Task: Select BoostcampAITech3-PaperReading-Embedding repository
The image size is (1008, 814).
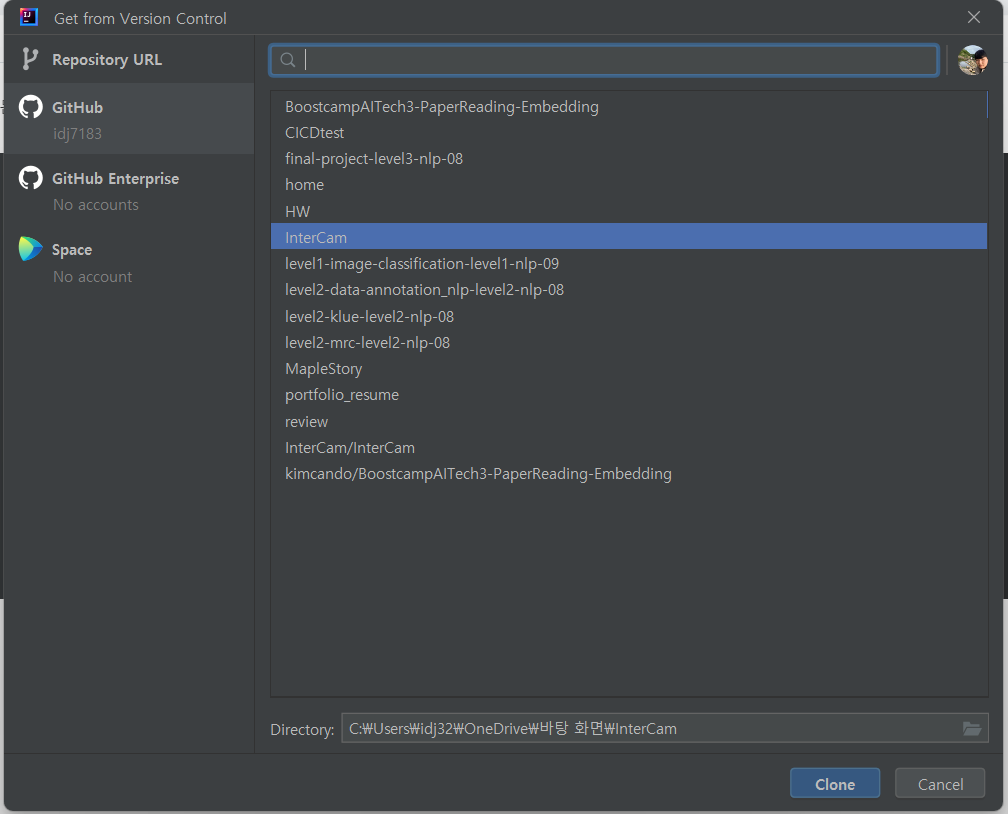Action: coord(629,107)
